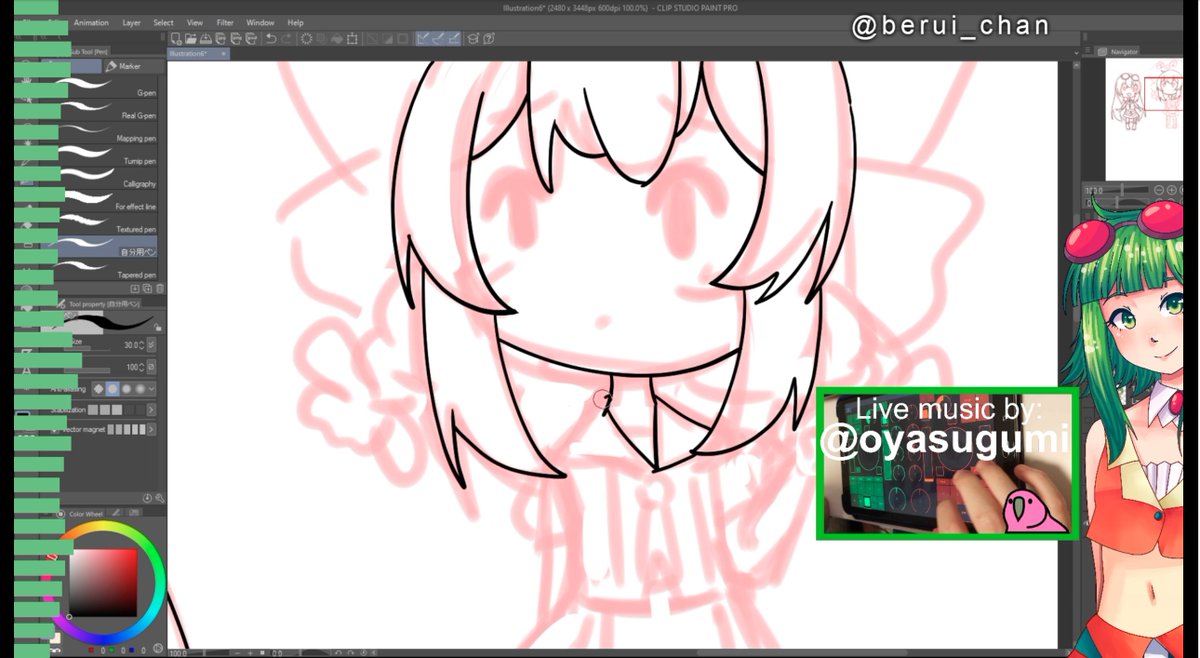This screenshot has width=1200, height=658.
Task: Click the Undo arrow in the toolbar
Action: pos(271,39)
